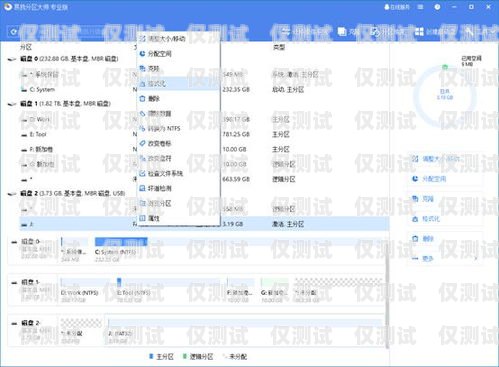Click the trash icon beside context-menu 删除

pyautogui.click(x=142, y=99)
